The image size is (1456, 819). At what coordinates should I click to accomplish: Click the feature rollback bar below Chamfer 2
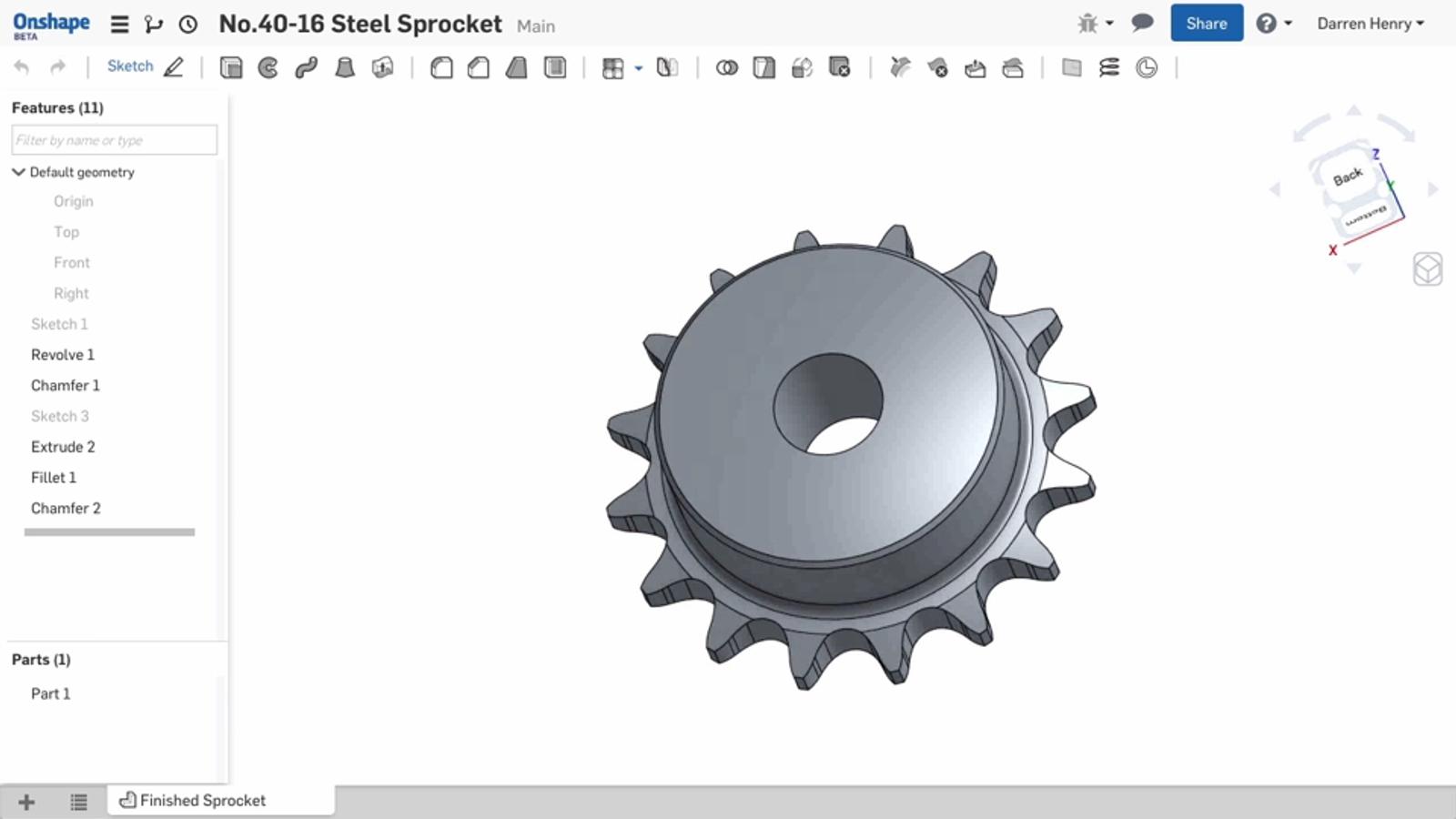pyautogui.click(x=109, y=532)
